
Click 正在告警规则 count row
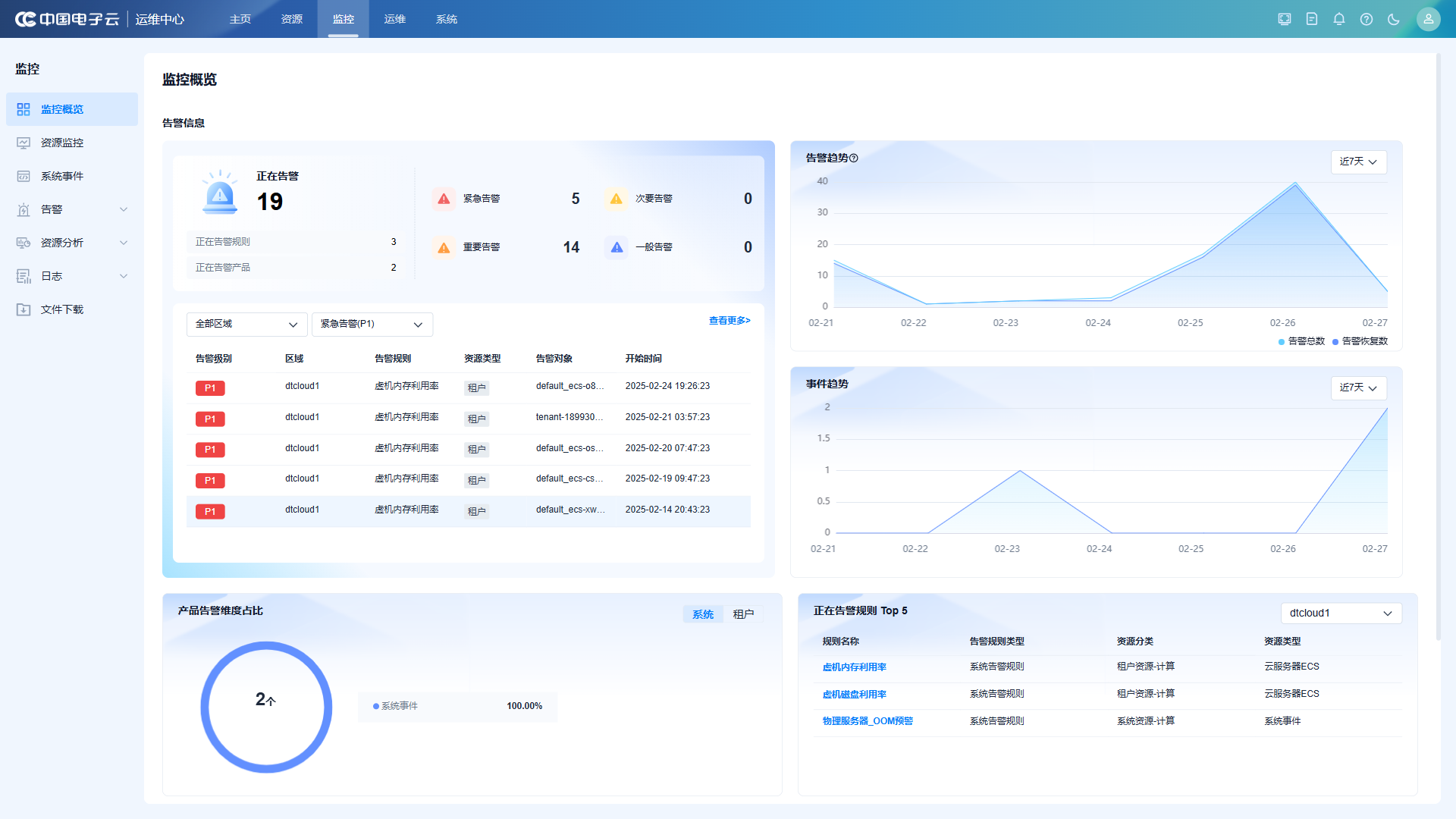click(x=296, y=242)
